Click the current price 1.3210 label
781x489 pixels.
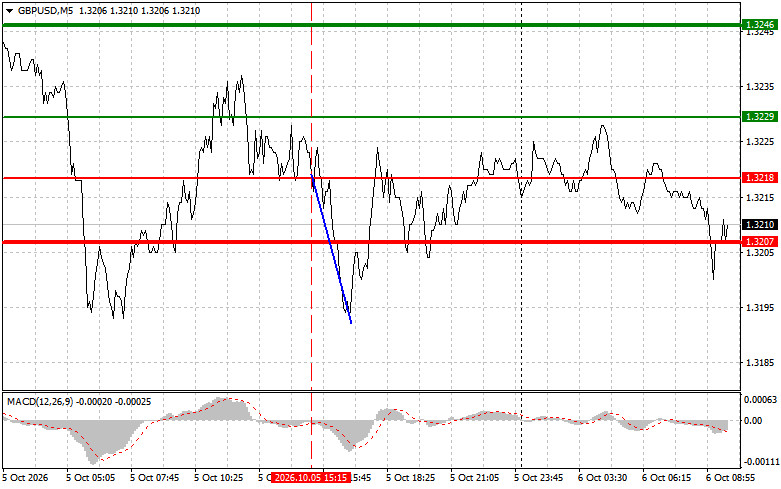coord(759,225)
